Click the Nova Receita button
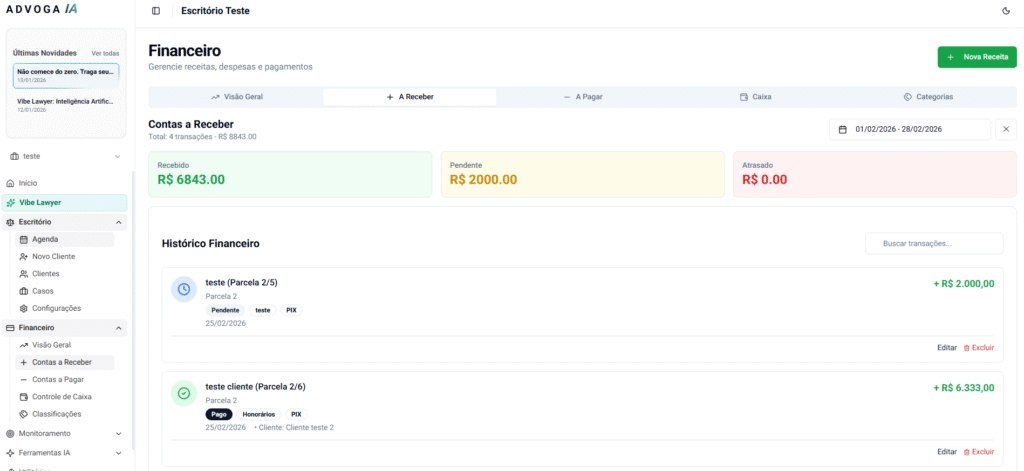Viewport: 1024px width, 471px height. coord(976,57)
